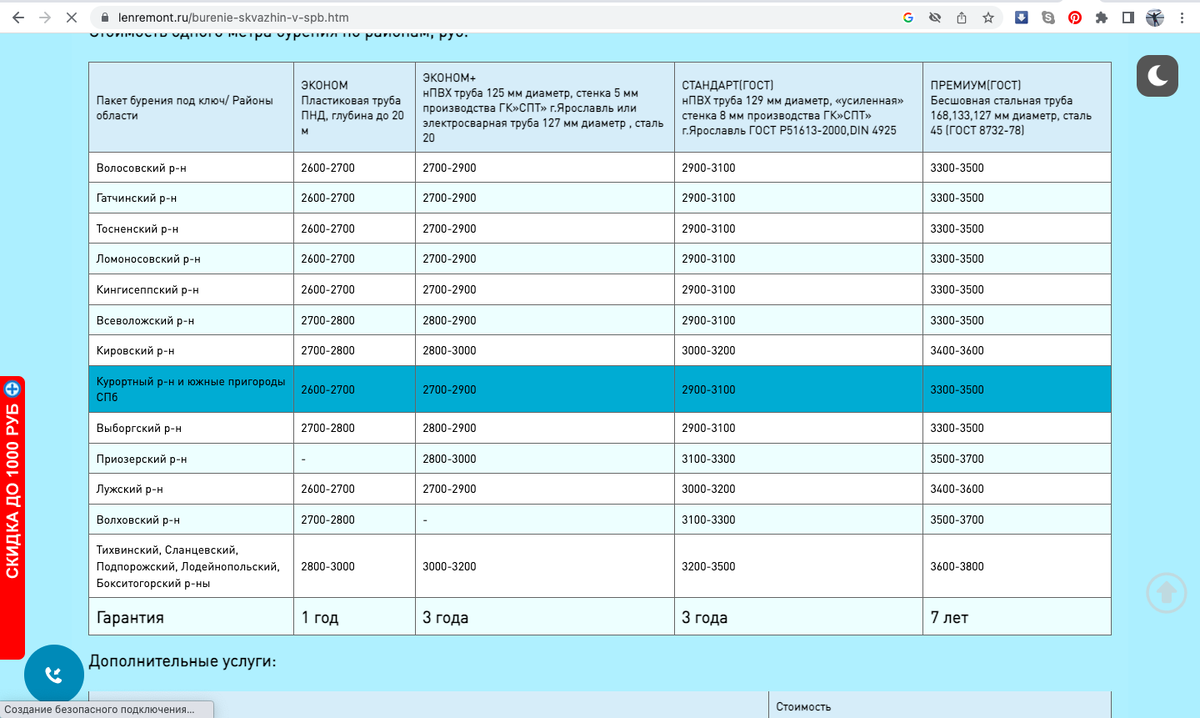This screenshot has height=718, width=1200.
Task: Click the "Создание безопасного подключения" status text
Action: coord(98,708)
